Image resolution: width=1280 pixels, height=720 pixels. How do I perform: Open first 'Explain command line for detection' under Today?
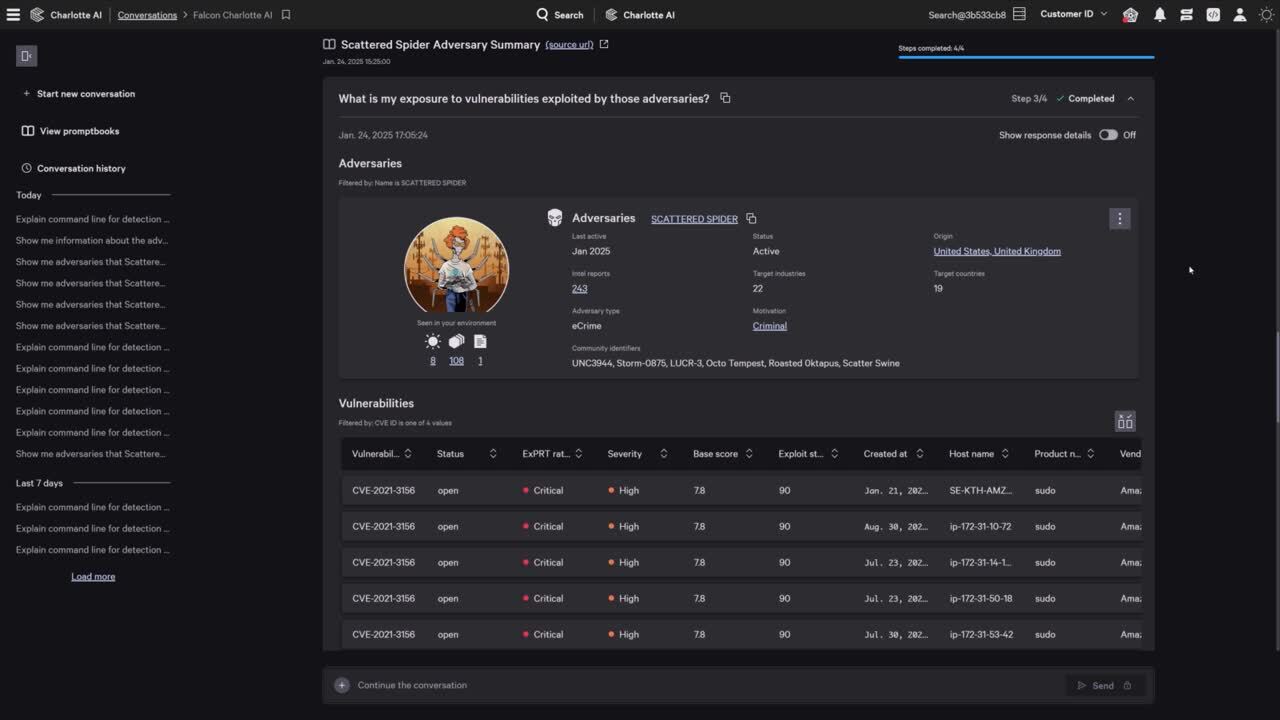(92, 219)
